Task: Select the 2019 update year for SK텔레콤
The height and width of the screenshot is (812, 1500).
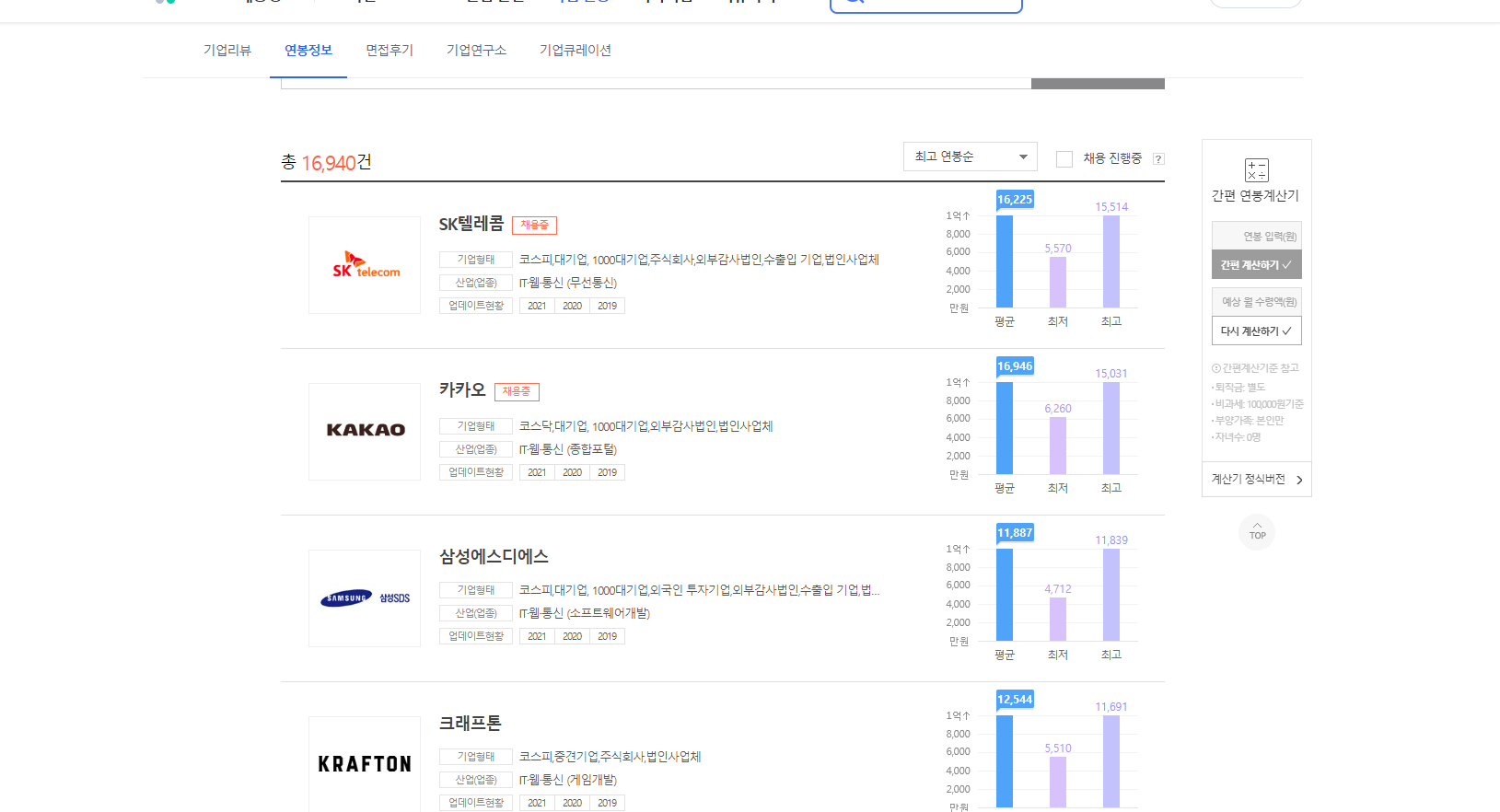Action: pyautogui.click(x=607, y=306)
